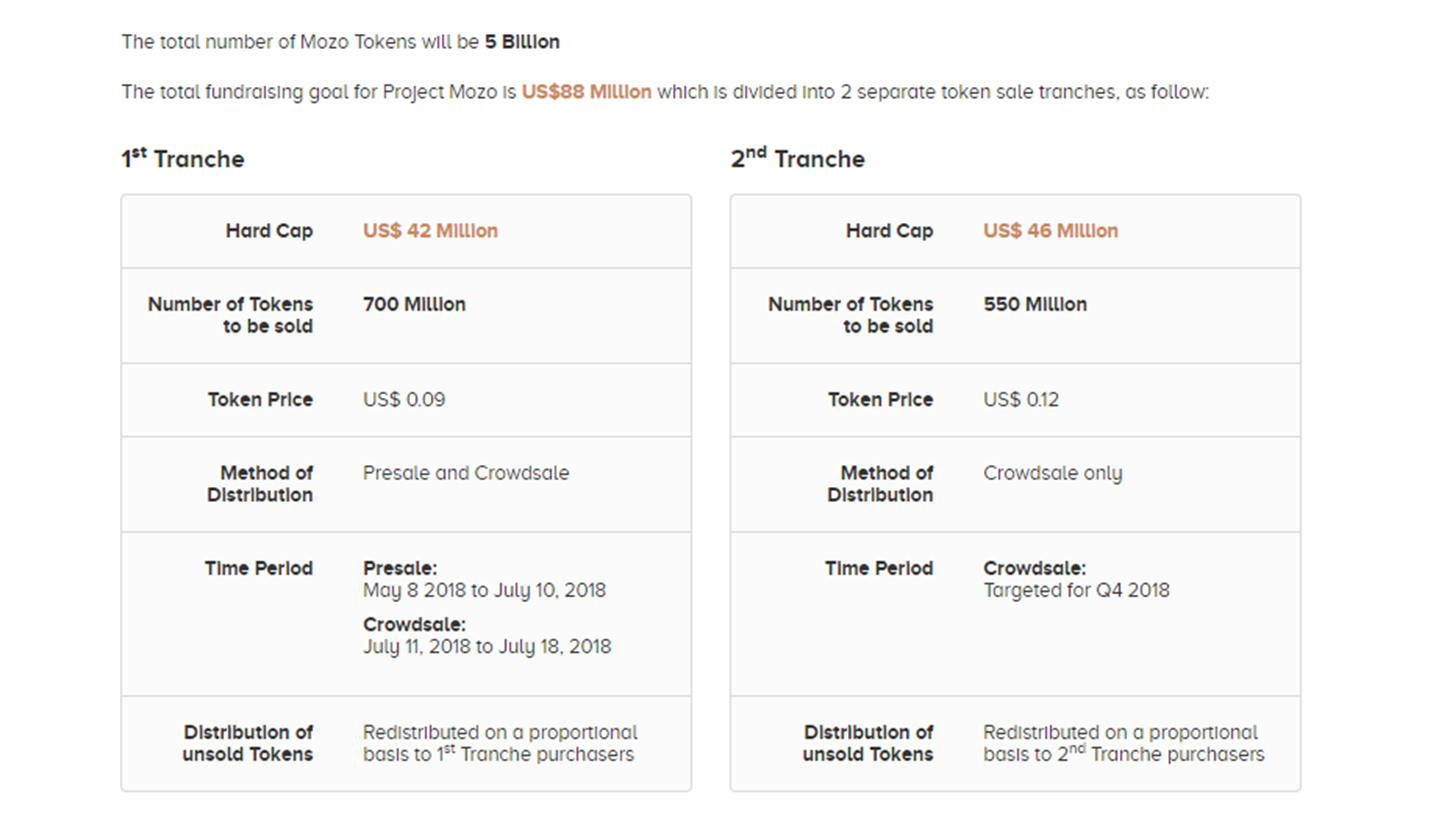Click the US$ 42 Million hard cap
1447x814 pixels.
click(430, 231)
